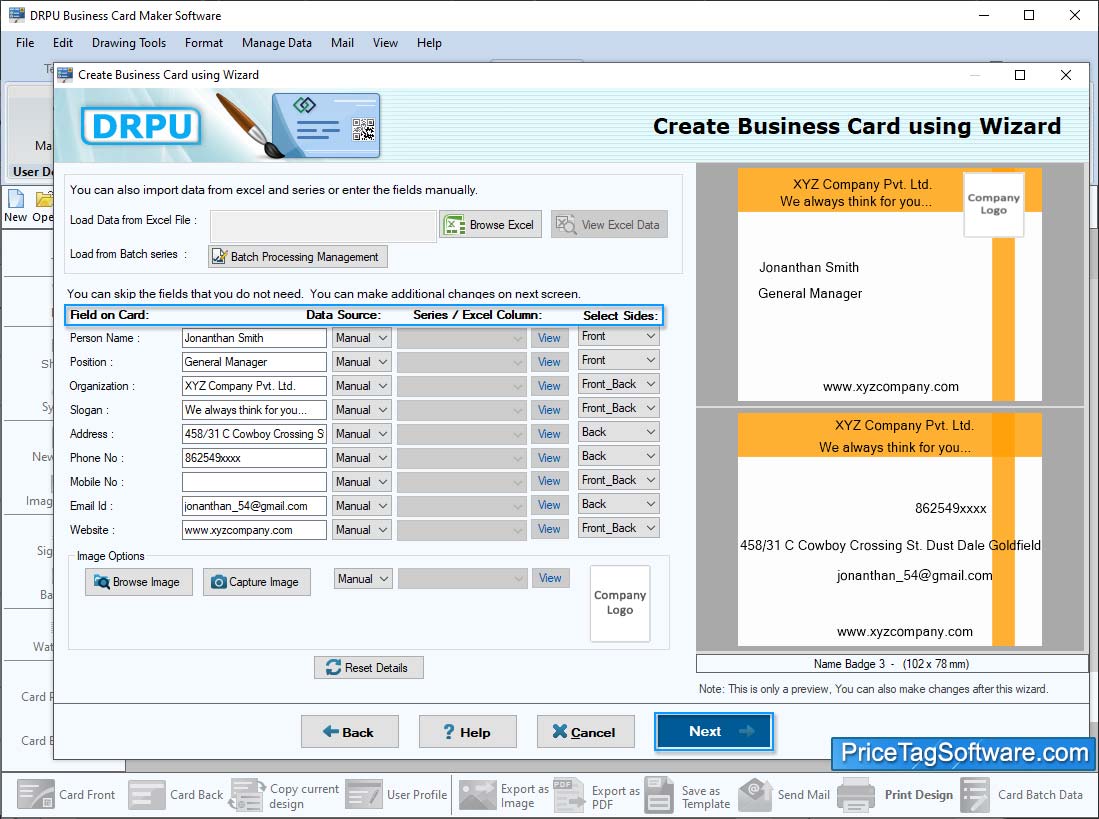The image size is (1099, 819).
Task: Open the File menu
Action: coord(25,43)
